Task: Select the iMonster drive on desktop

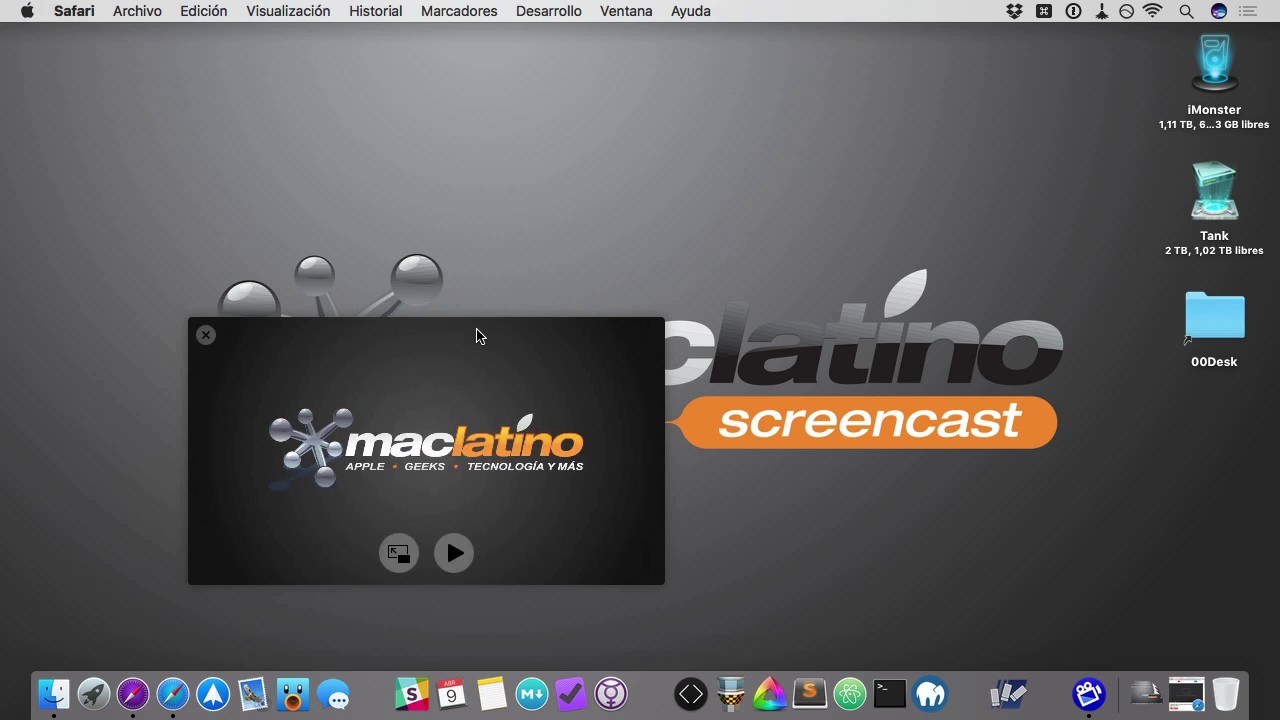Action: pos(1214,81)
